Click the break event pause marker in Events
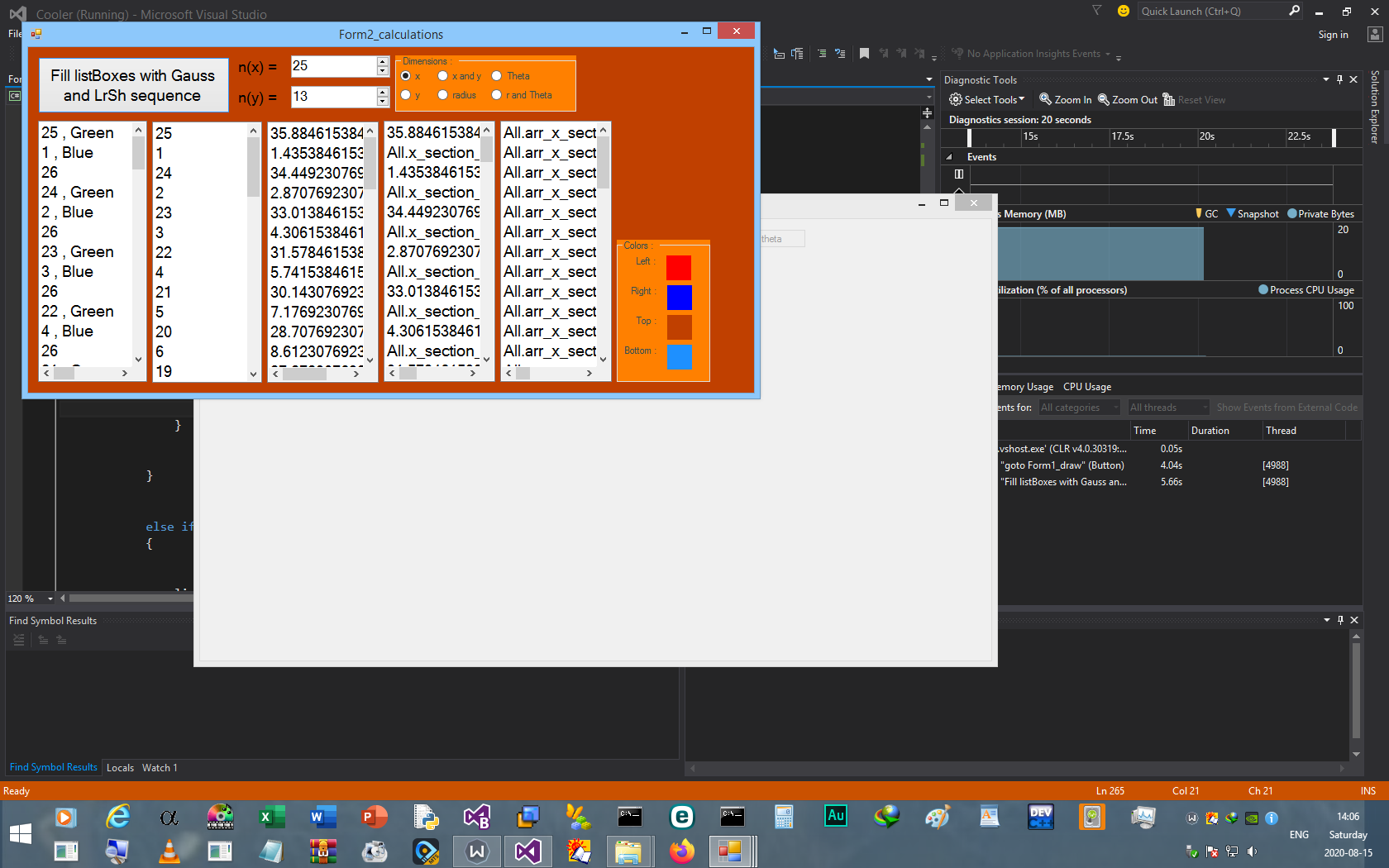 coord(959,174)
